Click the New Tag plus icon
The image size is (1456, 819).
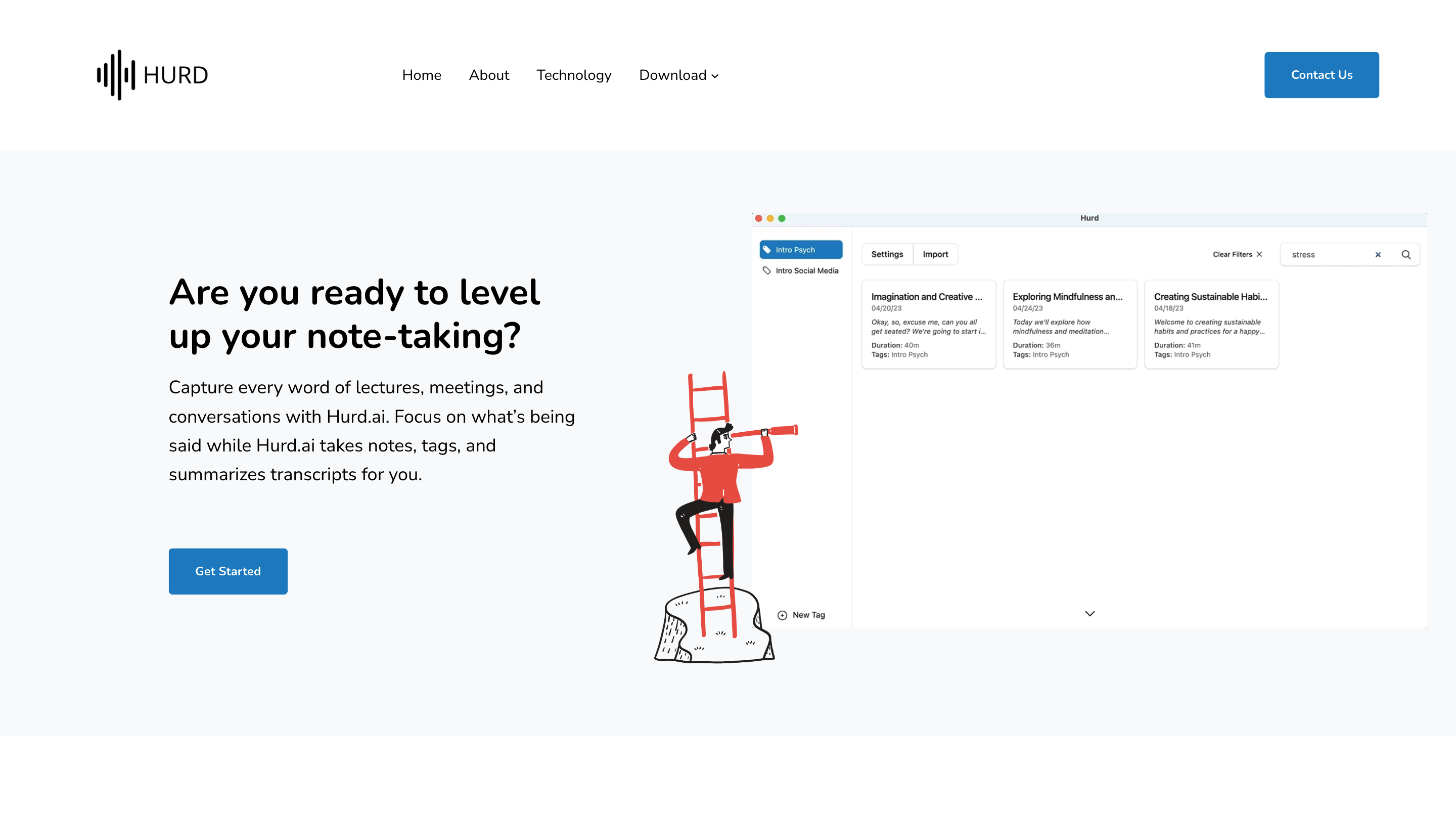(x=782, y=615)
